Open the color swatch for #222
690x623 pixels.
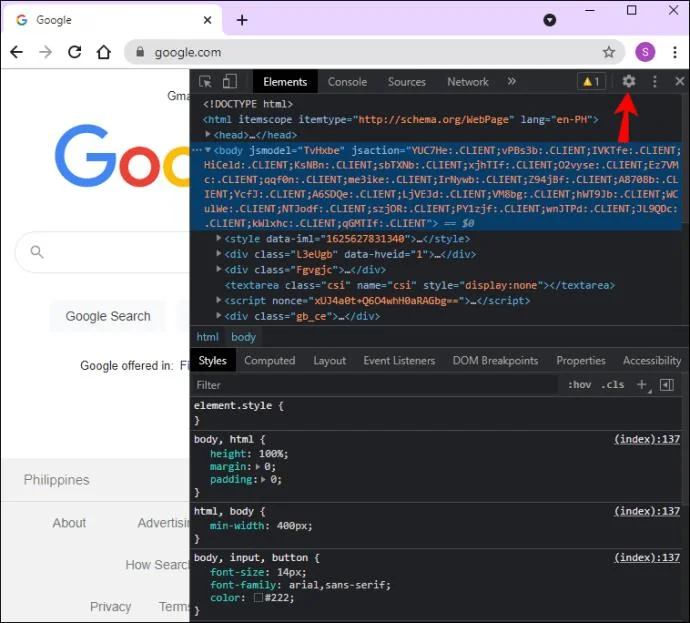coord(258,597)
